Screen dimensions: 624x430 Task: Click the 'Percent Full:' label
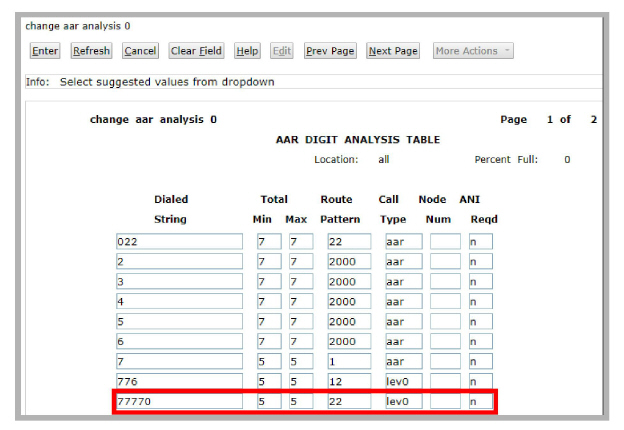pos(506,160)
